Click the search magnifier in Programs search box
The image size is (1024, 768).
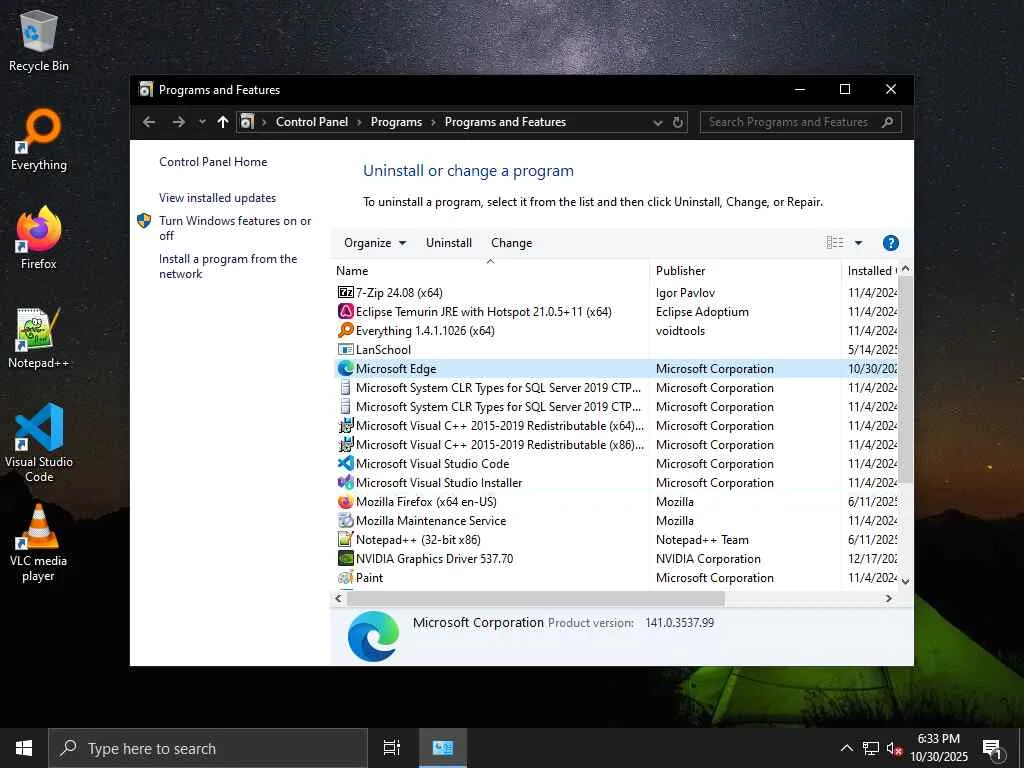[887, 122]
